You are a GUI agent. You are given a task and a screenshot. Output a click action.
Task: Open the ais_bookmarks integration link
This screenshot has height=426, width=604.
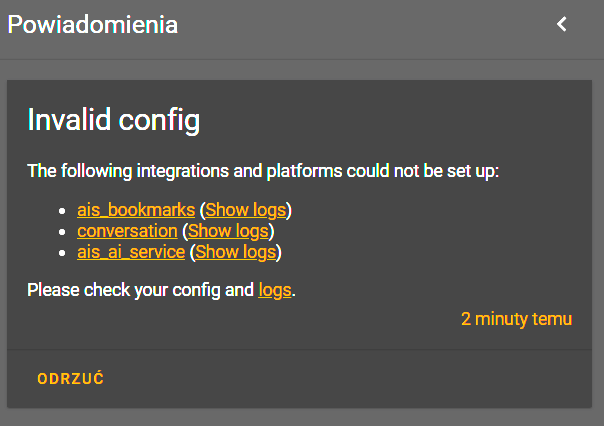point(136,210)
